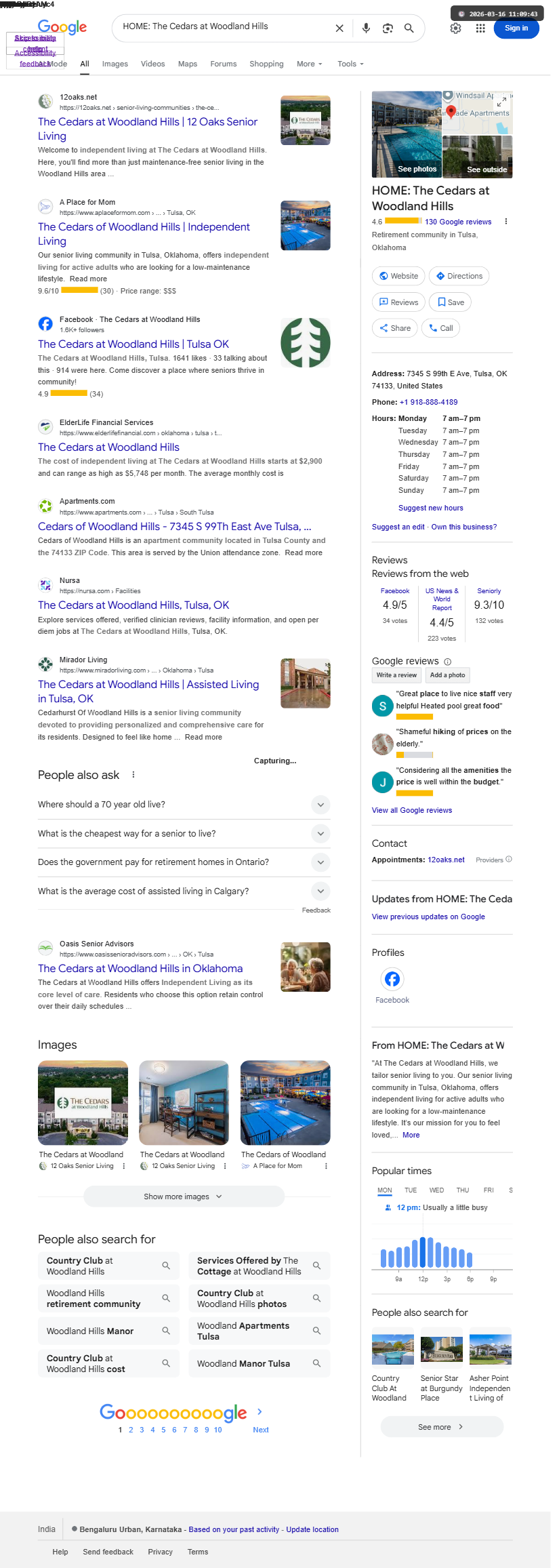The image size is (559, 1568).
Task: Open 130 Google reviews link
Action: (x=458, y=222)
